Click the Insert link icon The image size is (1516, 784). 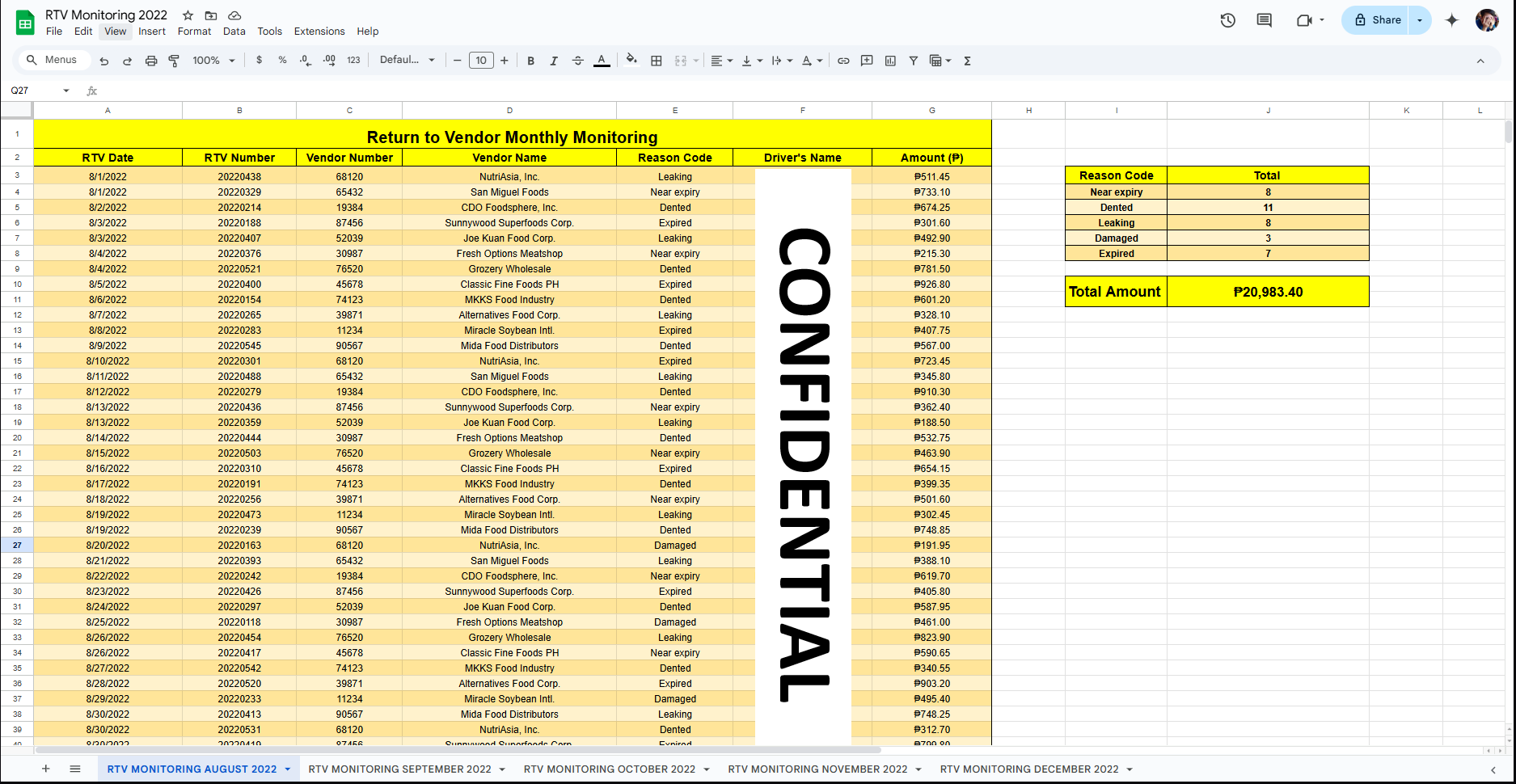point(843,61)
